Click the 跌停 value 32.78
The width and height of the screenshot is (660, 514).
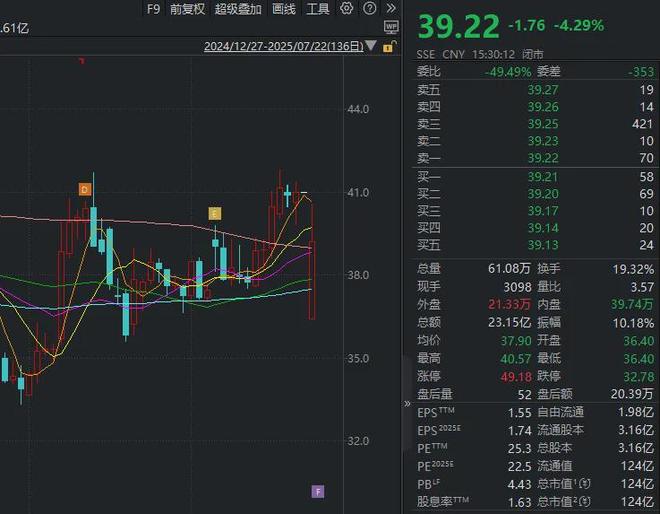[x=639, y=376]
